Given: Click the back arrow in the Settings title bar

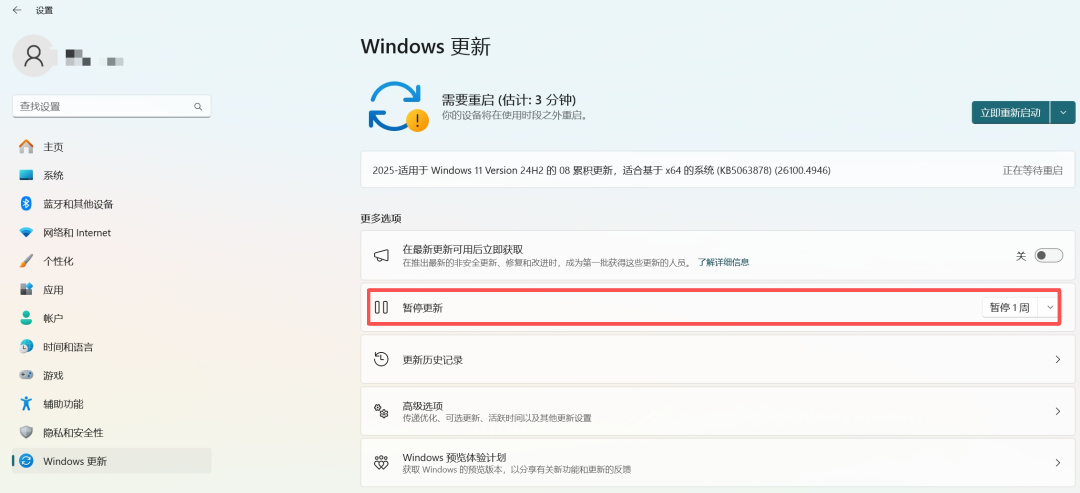Looking at the screenshot, I should (17, 10).
